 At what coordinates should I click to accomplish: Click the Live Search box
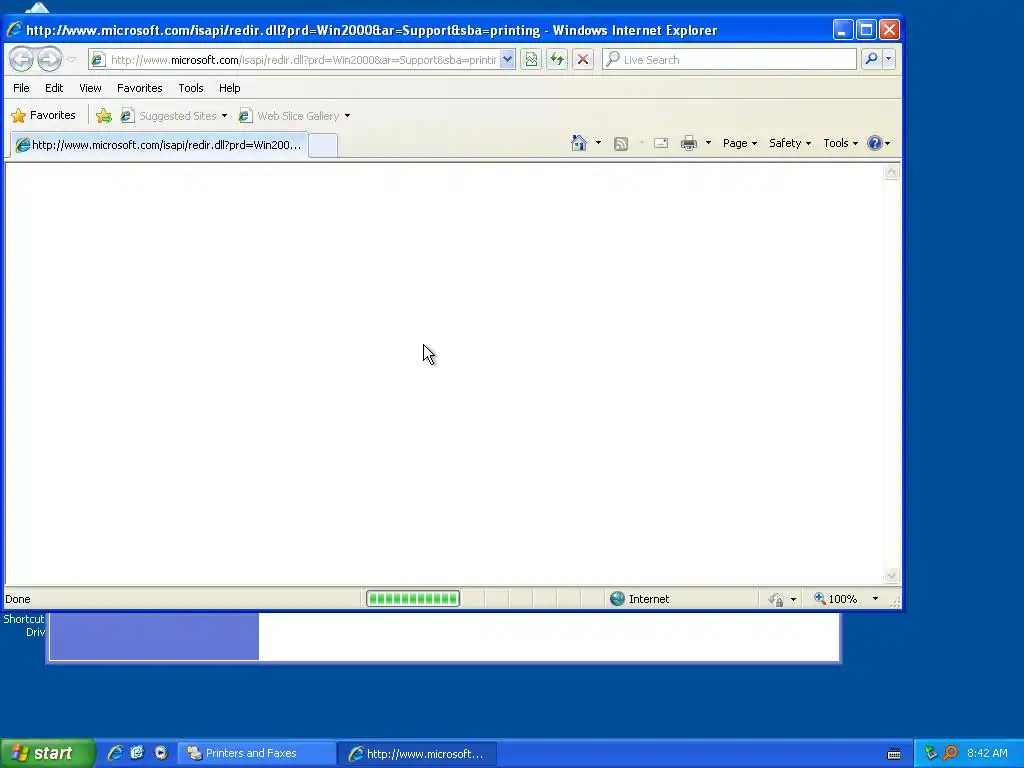pyautogui.click(x=730, y=59)
